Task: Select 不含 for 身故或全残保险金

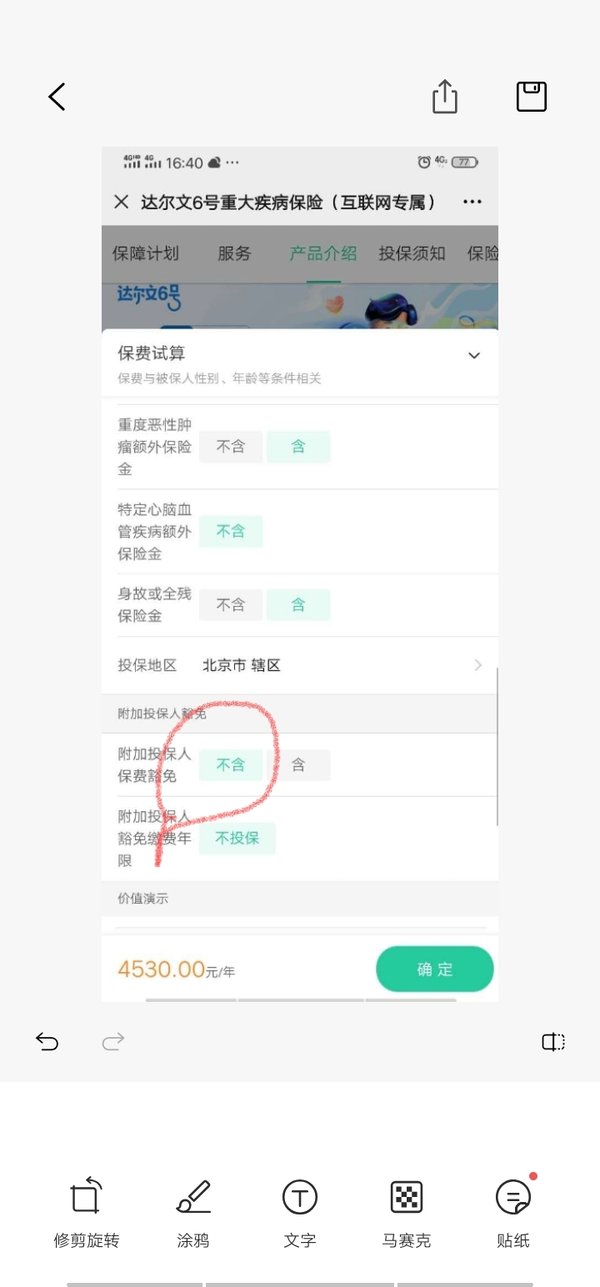Action: click(231, 605)
